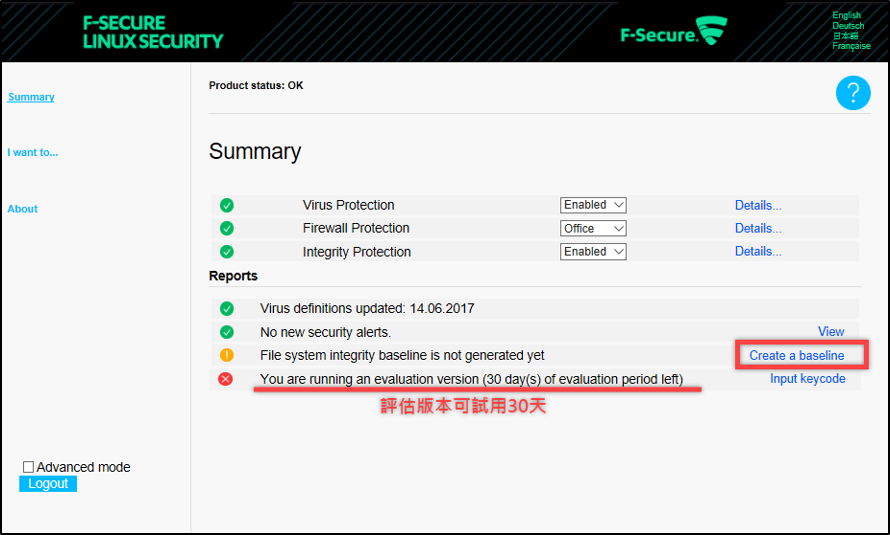Open the Integrity Protection status dropdown

point(593,252)
